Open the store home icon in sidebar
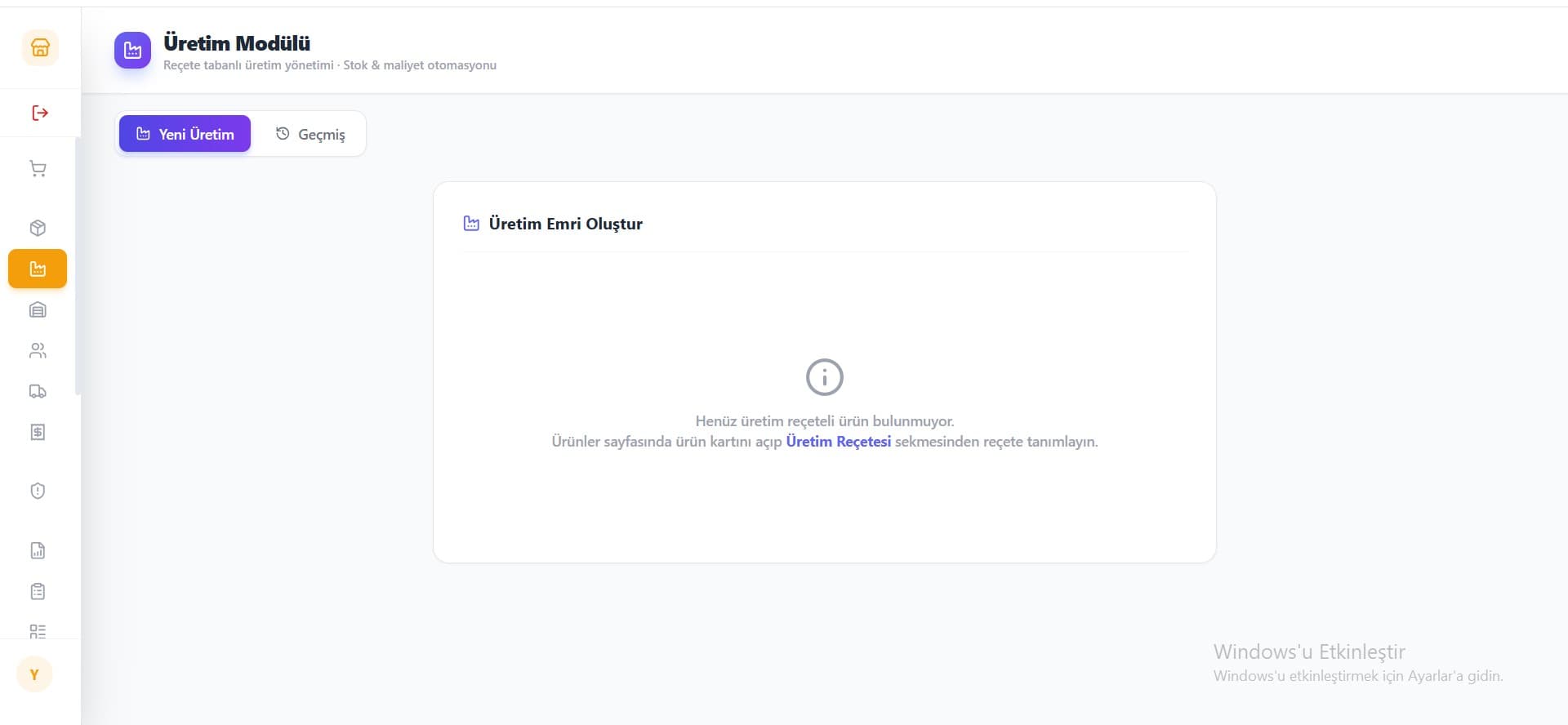This screenshot has height=725, width=1568. [40, 48]
